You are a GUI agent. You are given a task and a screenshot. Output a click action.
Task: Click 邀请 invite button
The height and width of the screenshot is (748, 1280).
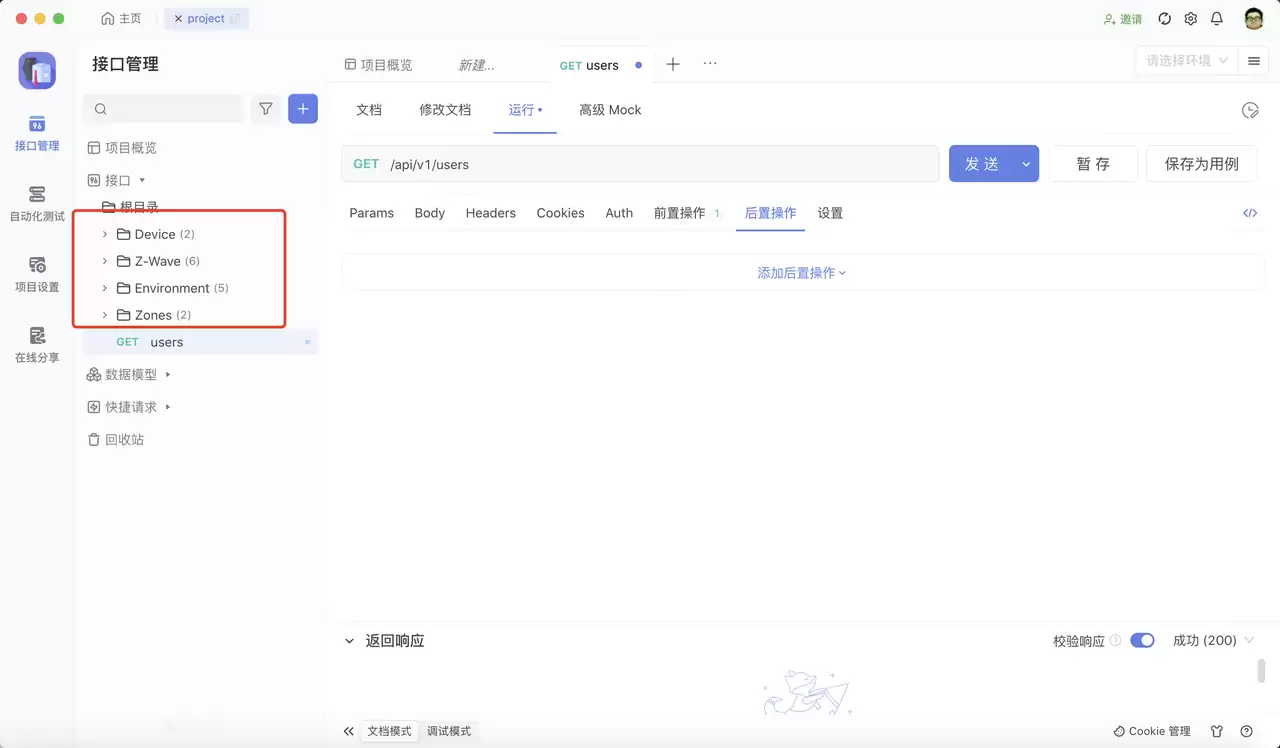1123,19
